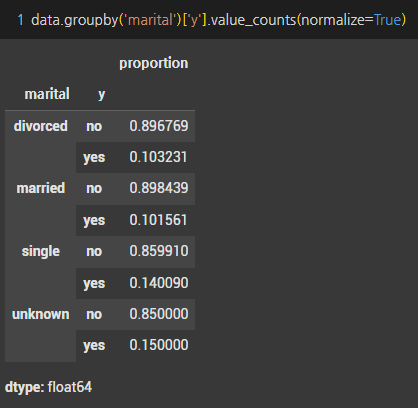The height and width of the screenshot is (408, 418).
Task: Select the proportion column header
Action: [x=154, y=63]
